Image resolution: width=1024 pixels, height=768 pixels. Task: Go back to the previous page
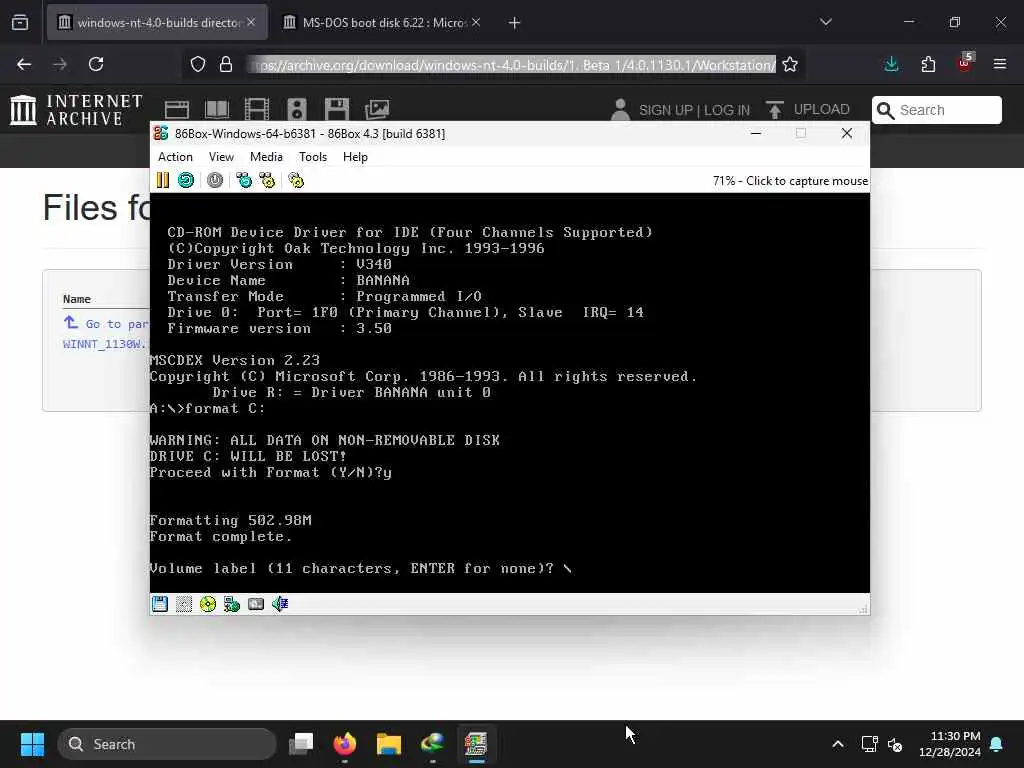[x=24, y=64]
